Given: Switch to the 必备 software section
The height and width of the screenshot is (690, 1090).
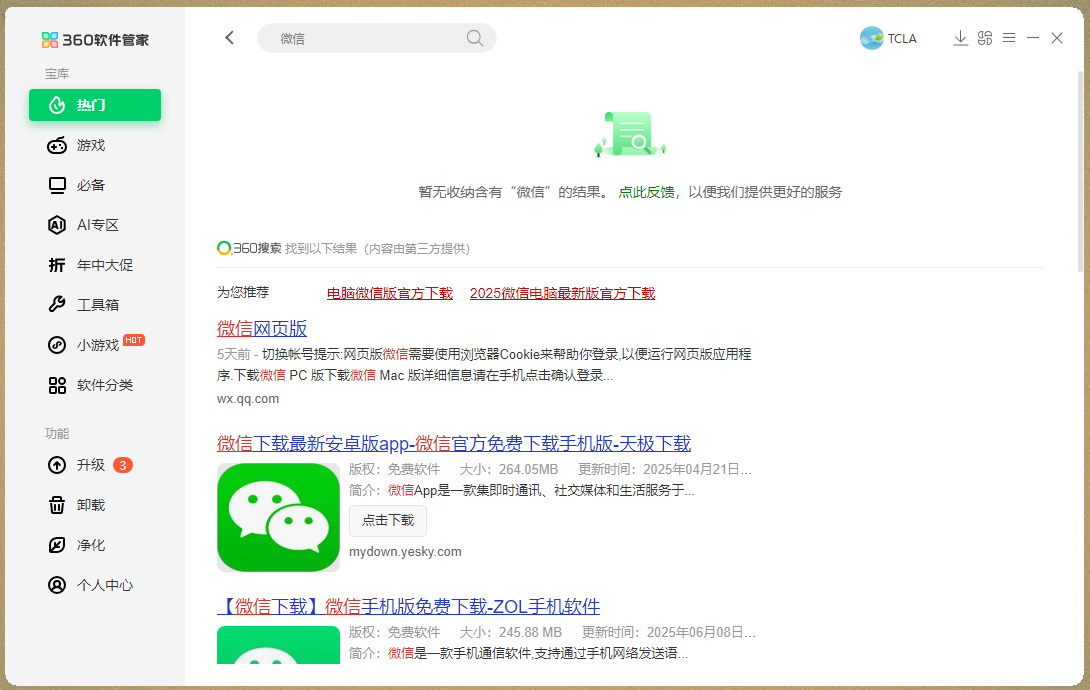Looking at the screenshot, I should (x=95, y=185).
